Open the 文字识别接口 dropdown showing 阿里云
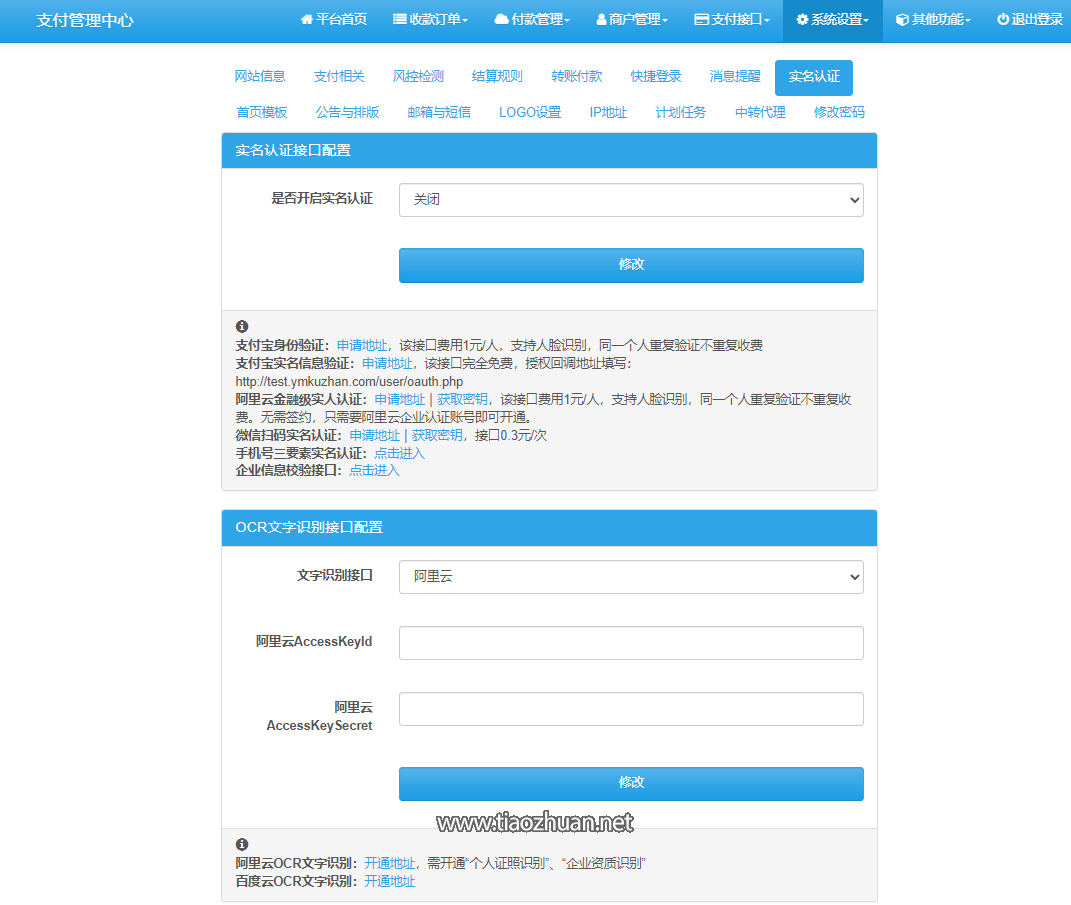Screen dimensions: 1071x905 coord(631,577)
